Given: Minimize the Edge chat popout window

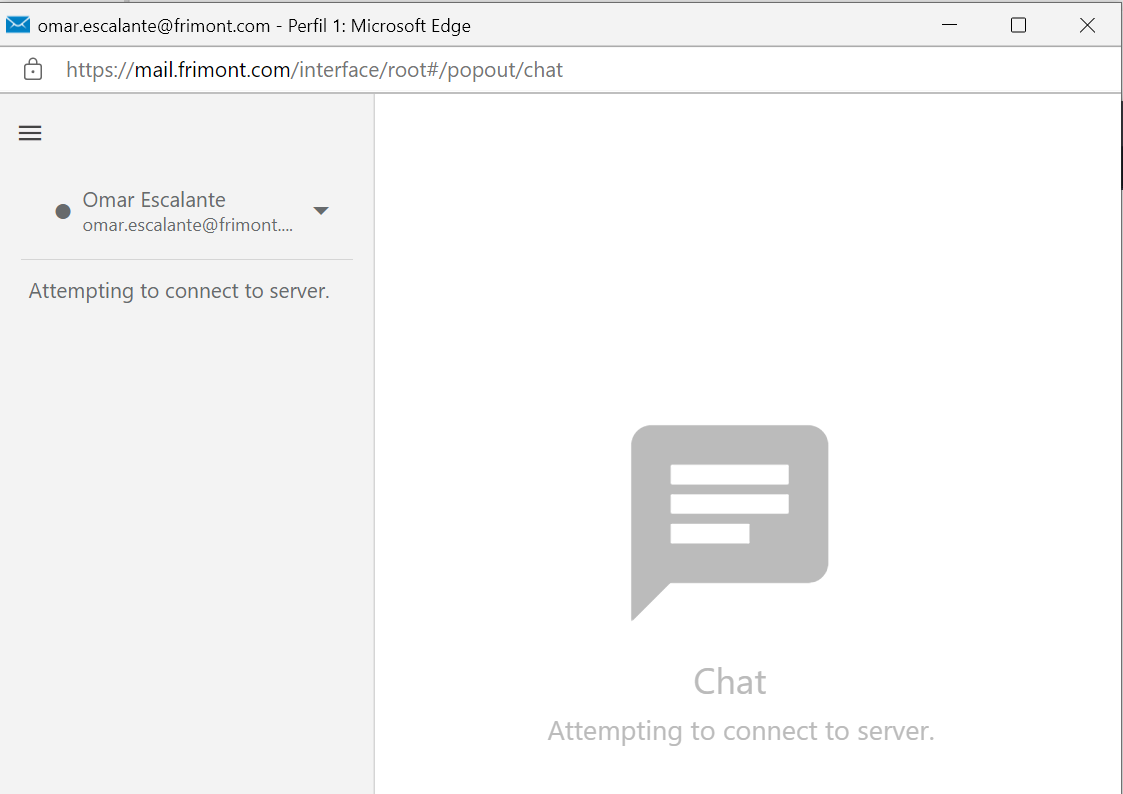Looking at the screenshot, I should pyautogui.click(x=949, y=25).
